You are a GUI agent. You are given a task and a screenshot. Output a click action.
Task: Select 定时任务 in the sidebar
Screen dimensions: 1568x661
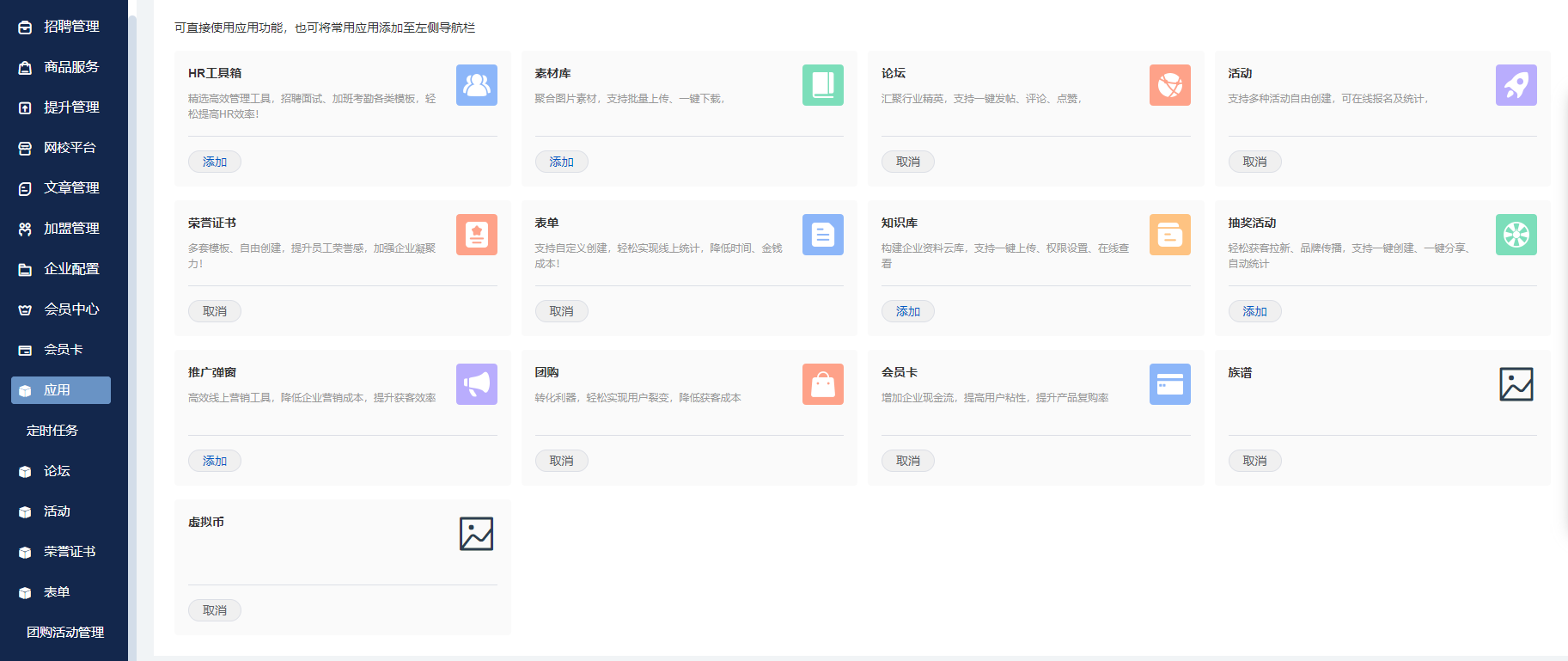[52, 431]
